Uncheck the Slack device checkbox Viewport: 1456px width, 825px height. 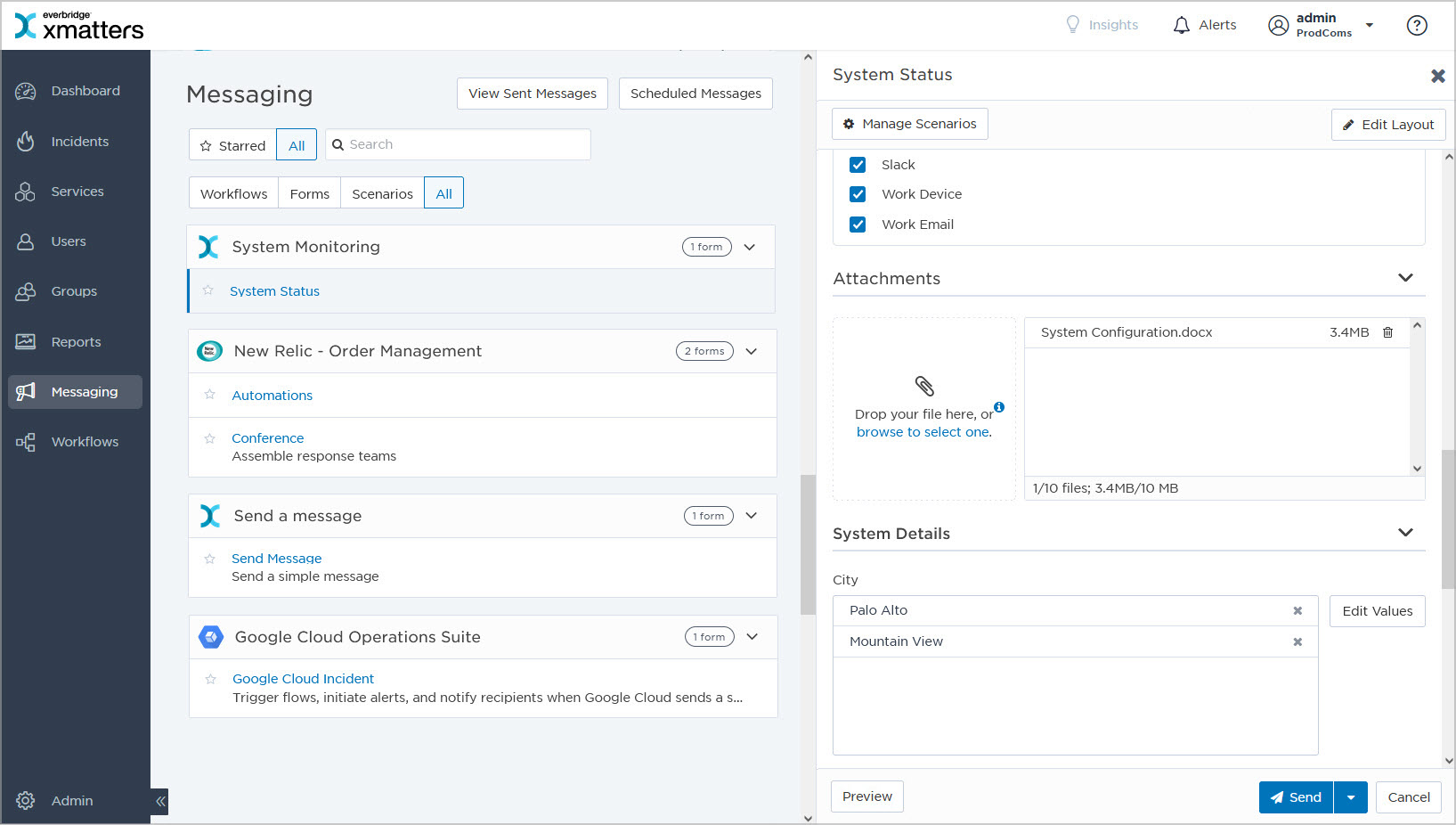[x=858, y=165]
